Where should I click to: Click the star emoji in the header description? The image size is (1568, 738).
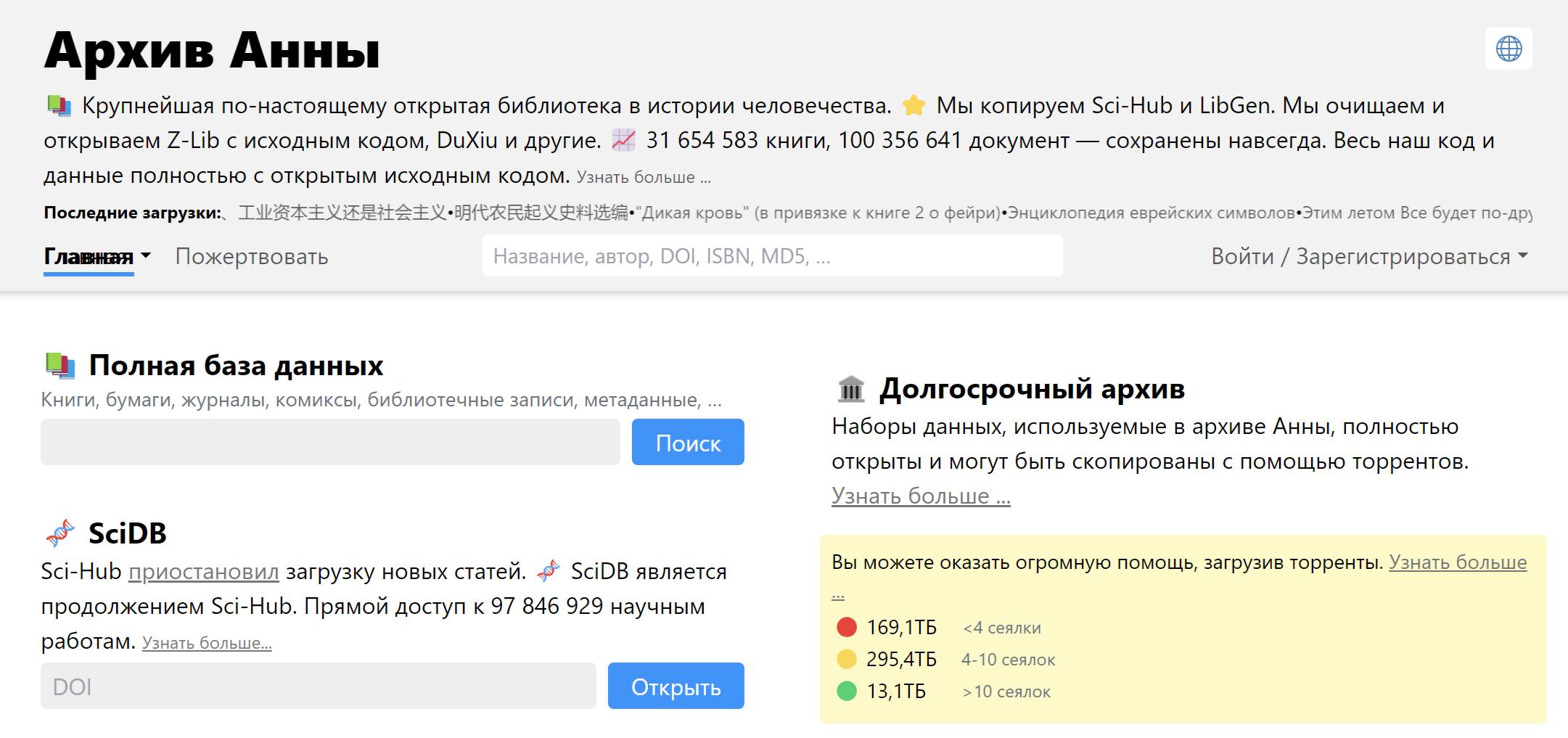click(x=914, y=106)
